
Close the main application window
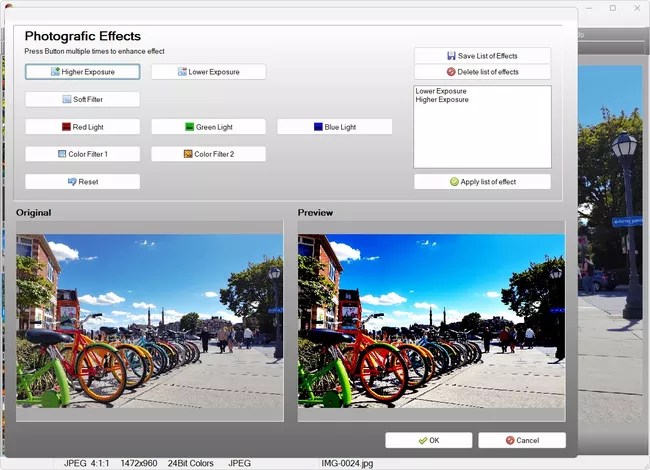pyautogui.click(x=637, y=8)
